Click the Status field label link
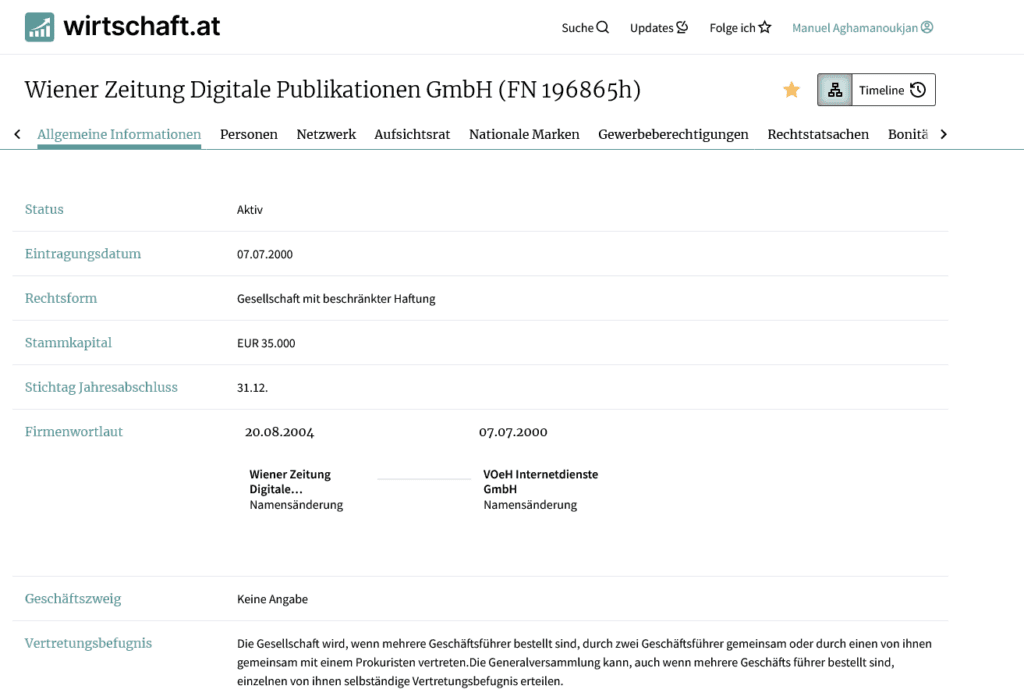 (44, 209)
